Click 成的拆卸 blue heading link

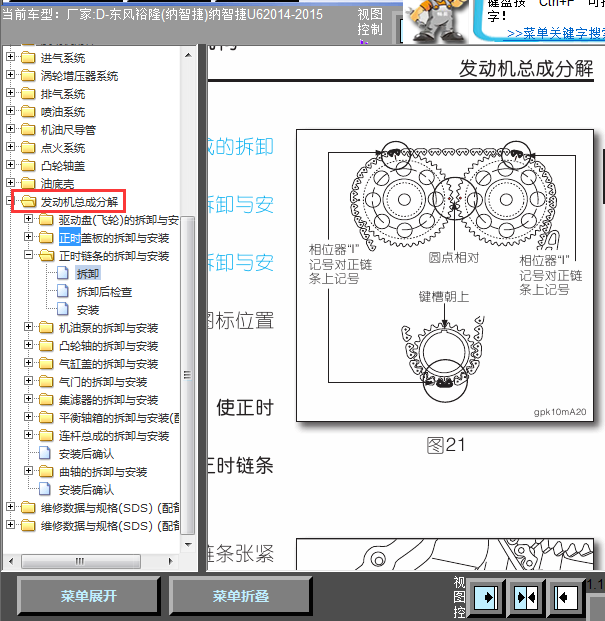[x=241, y=147]
